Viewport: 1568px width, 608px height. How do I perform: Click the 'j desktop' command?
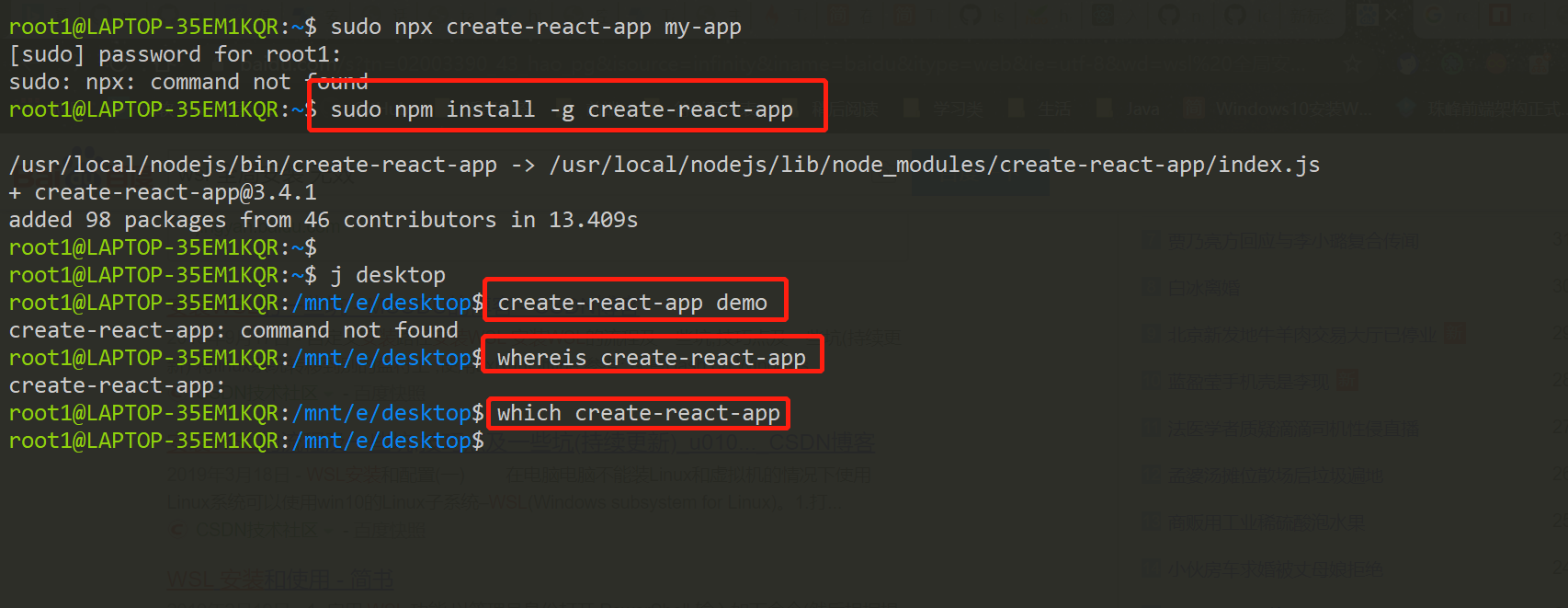point(388,275)
